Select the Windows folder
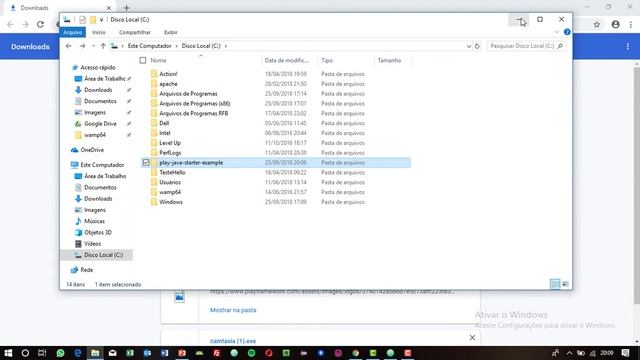 [171, 202]
